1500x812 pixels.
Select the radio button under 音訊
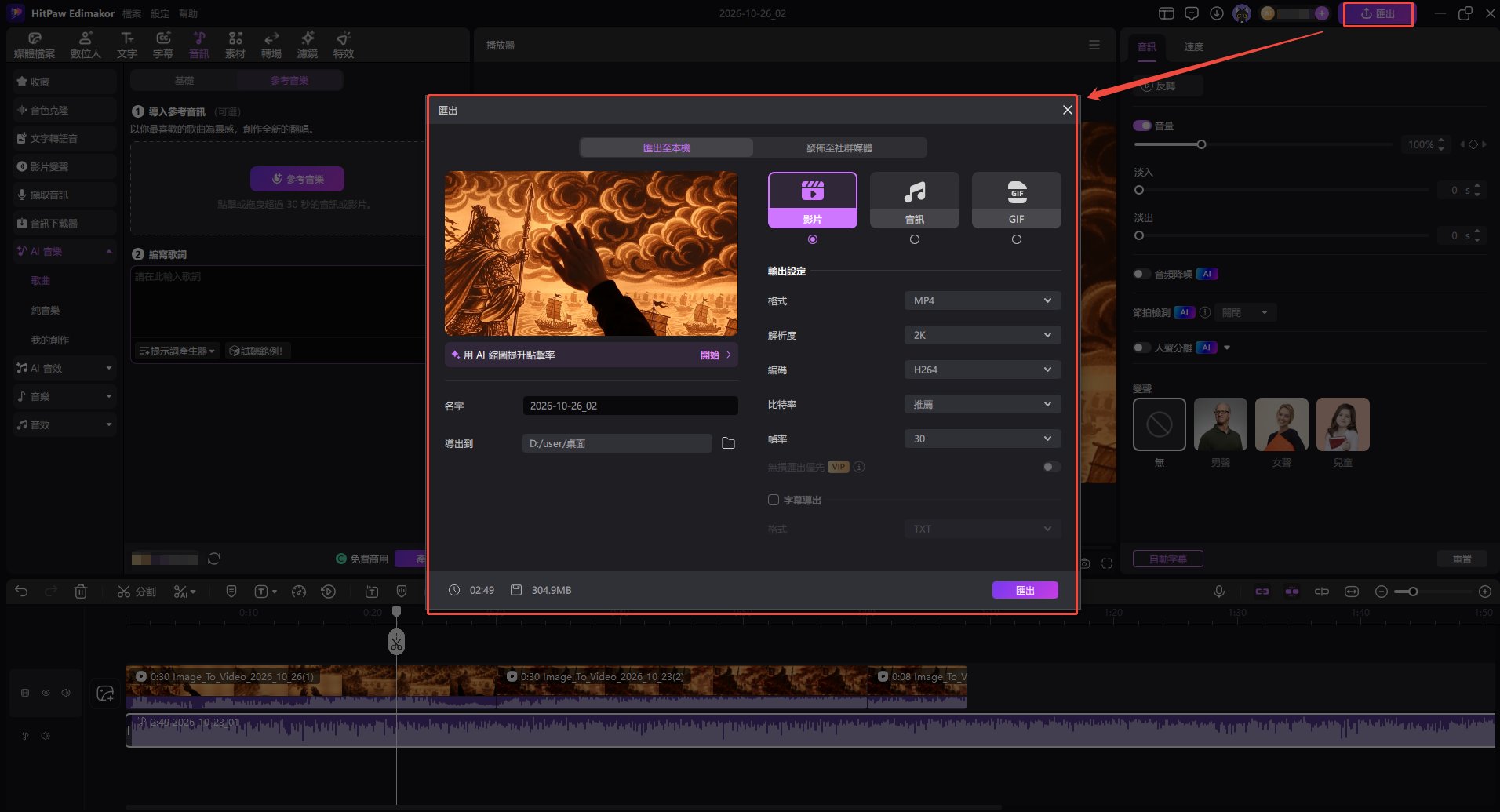(915, 239)
